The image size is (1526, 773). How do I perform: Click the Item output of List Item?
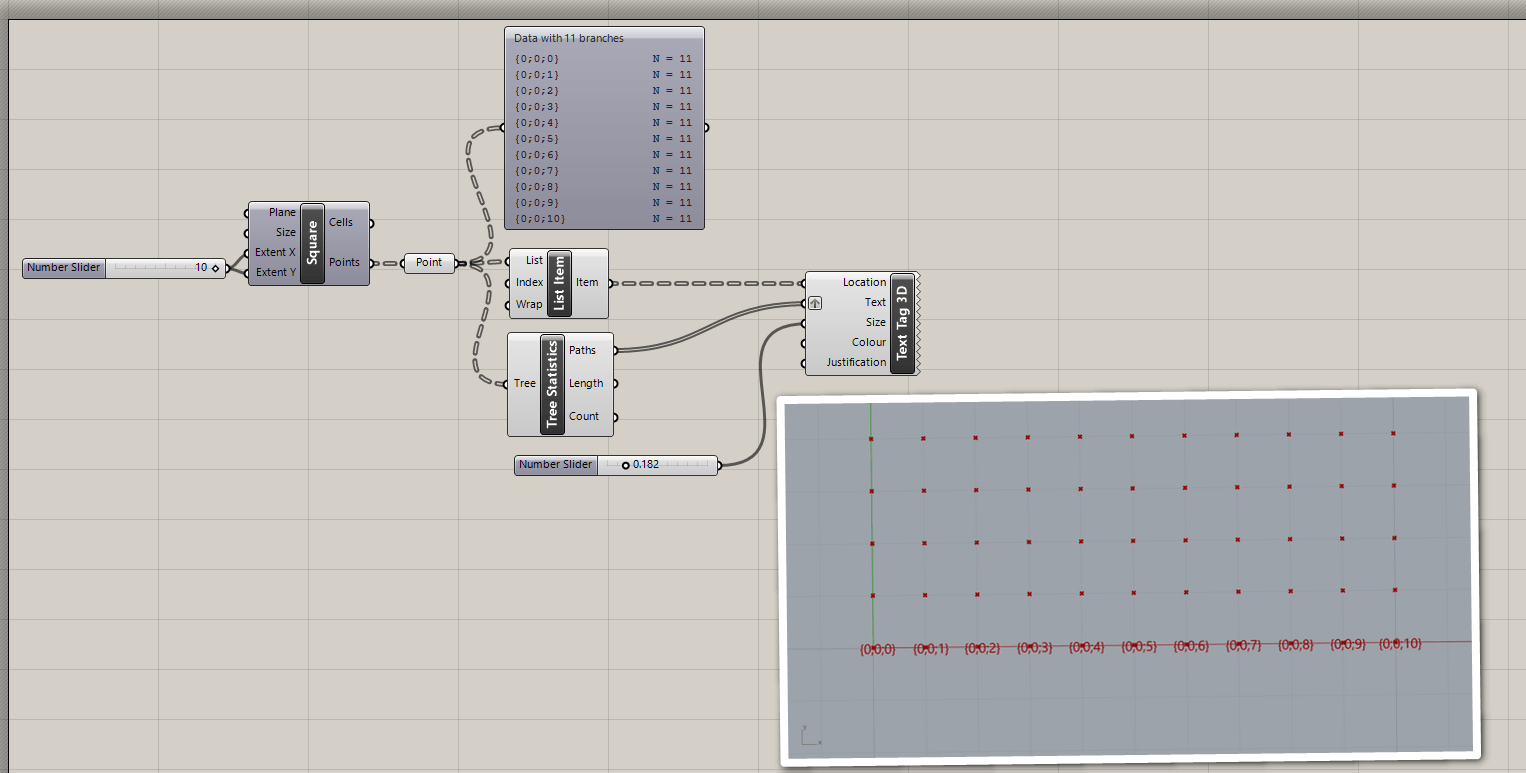coord(587,283)
